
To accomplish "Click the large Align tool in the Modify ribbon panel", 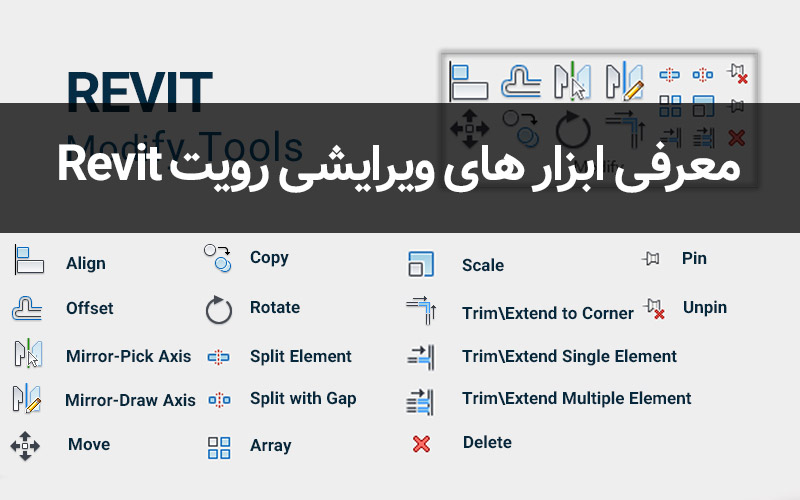I will coord(469,81).
